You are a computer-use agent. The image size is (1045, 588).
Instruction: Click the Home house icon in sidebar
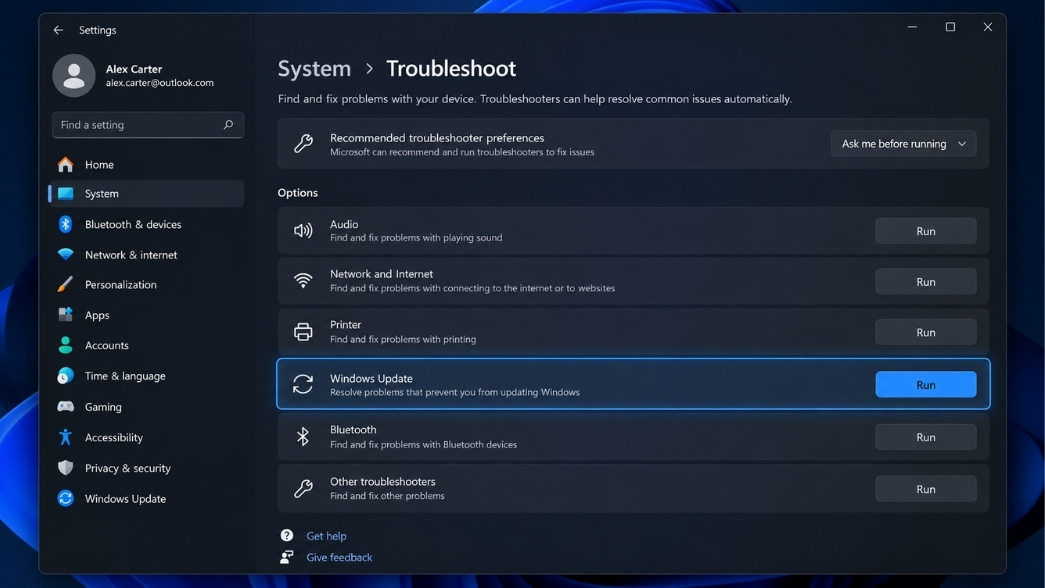pos(65,164)
